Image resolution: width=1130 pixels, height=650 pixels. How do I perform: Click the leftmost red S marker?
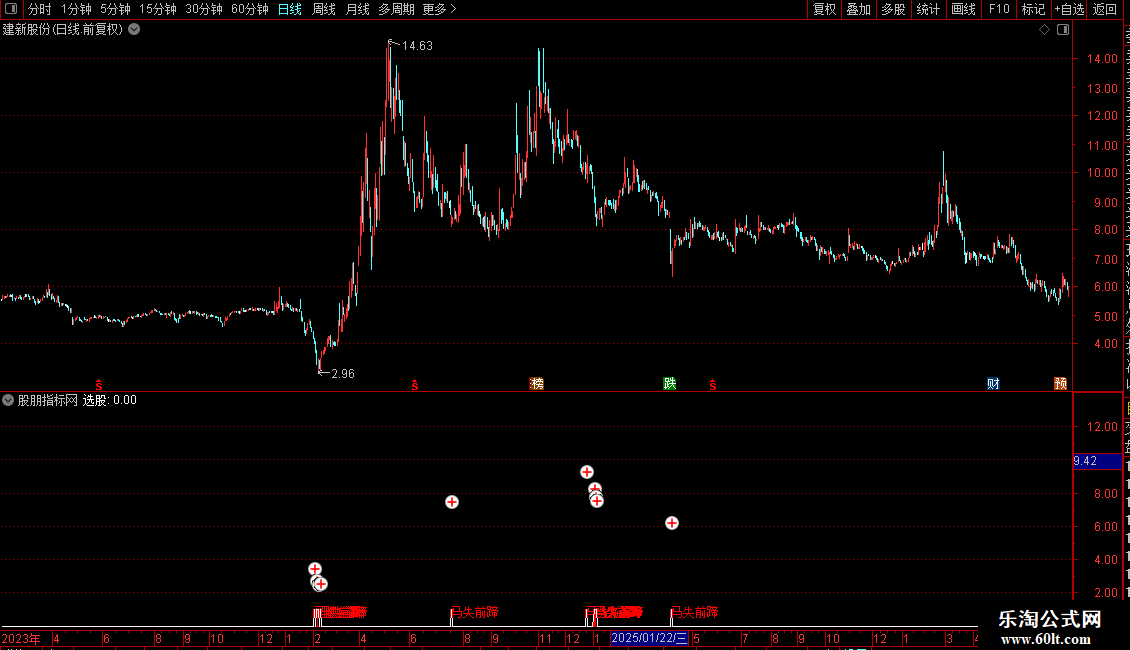(x=99, y=386)
